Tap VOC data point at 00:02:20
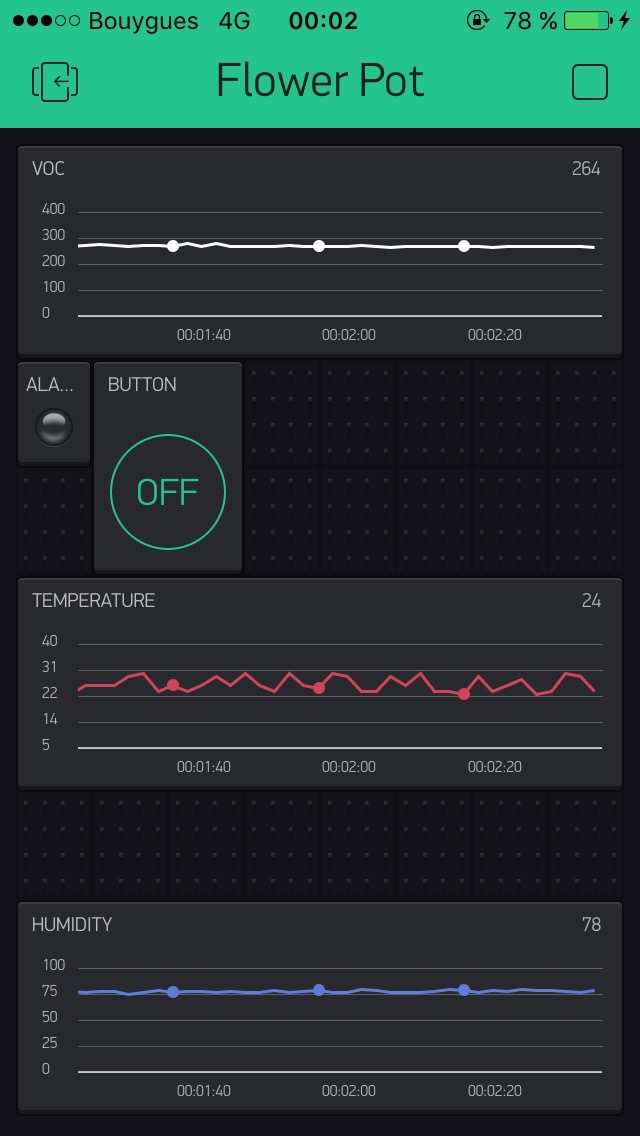This screenshot has width=640, height=1136. [464, 246]
